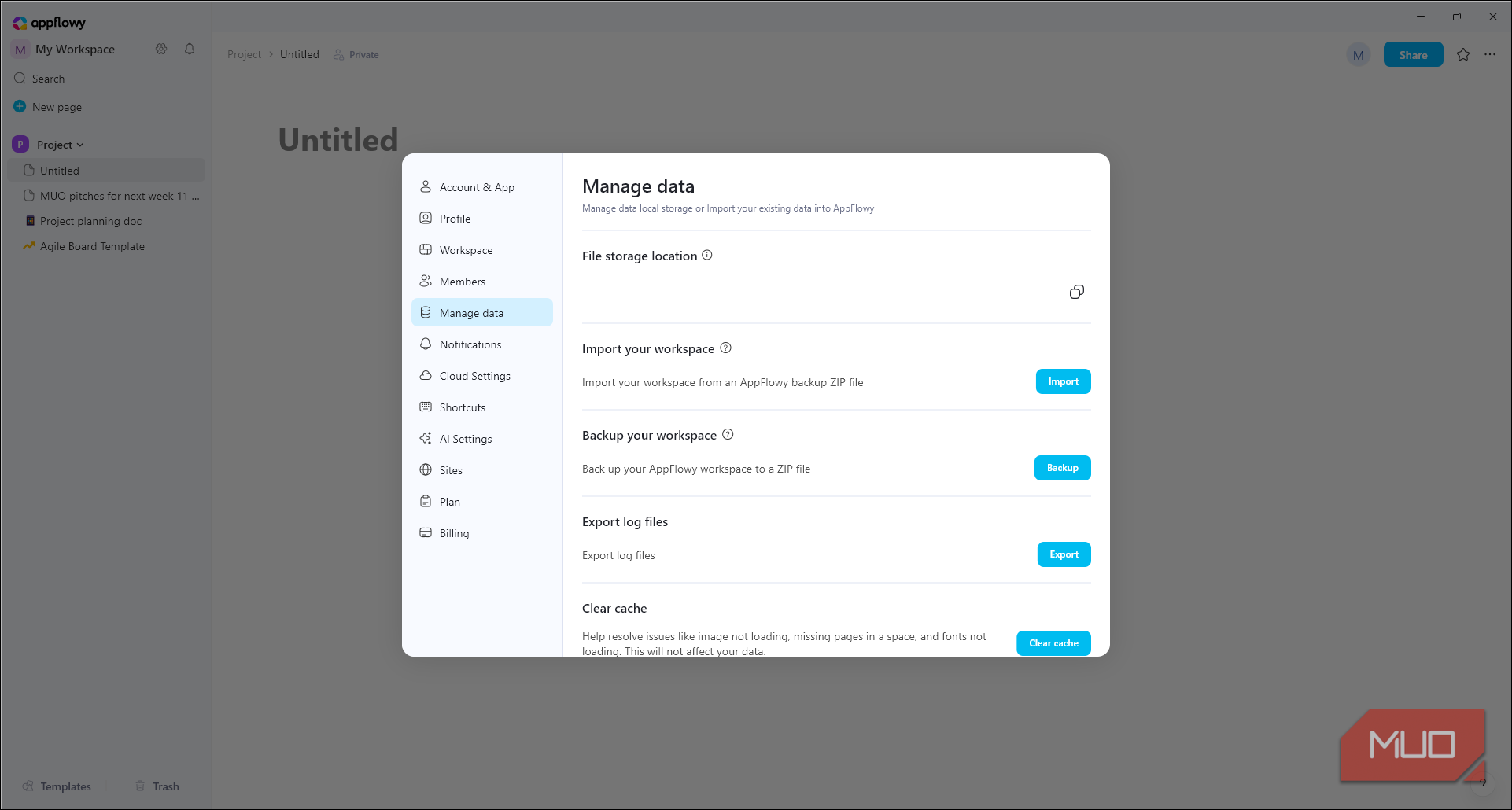This screenshot has height=810, width=1512.
Task: Switch to Workspace settings
Action: 482,250
